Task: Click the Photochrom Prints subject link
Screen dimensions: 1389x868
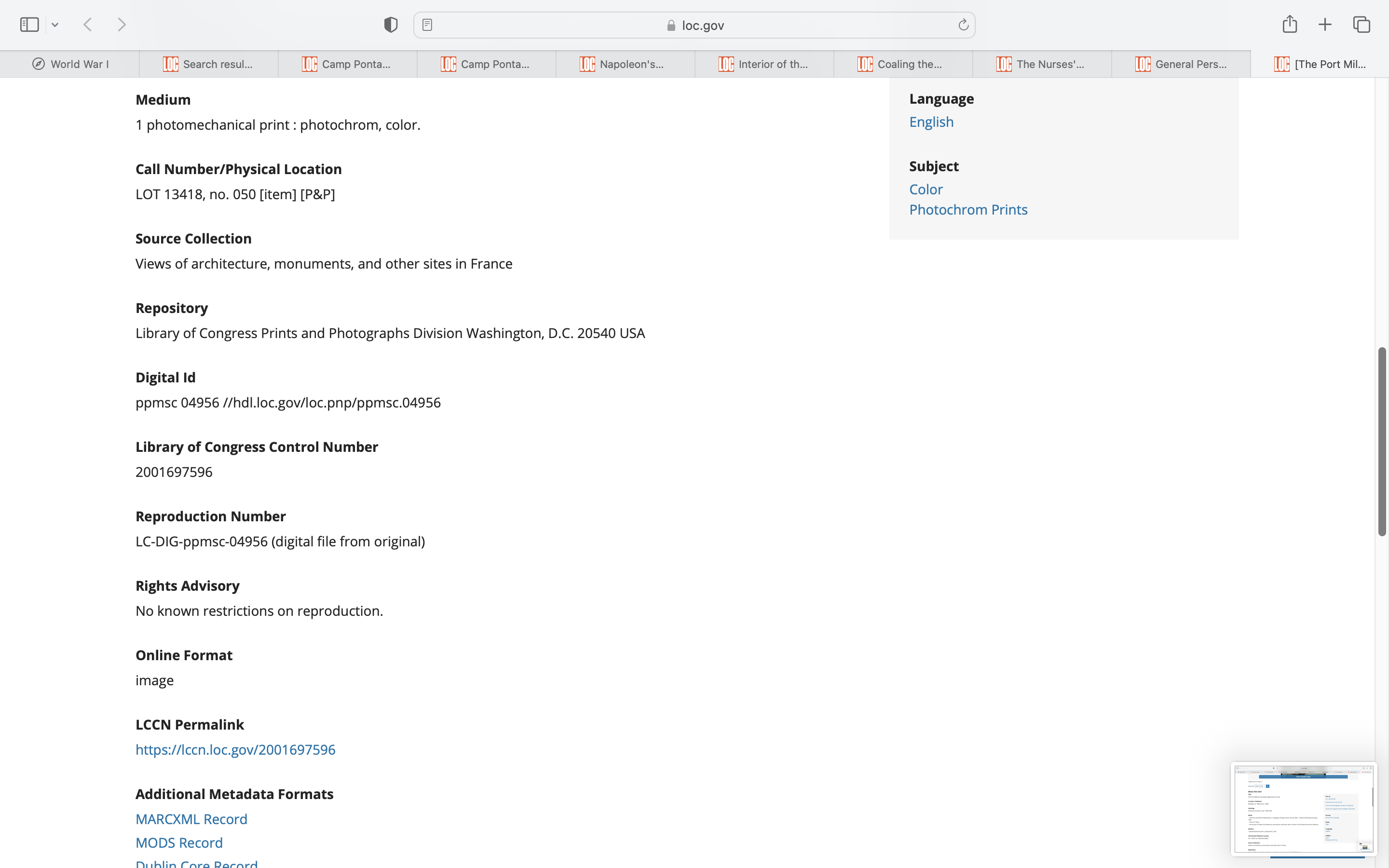Action: pyautogui.click(x=967, y=210)
